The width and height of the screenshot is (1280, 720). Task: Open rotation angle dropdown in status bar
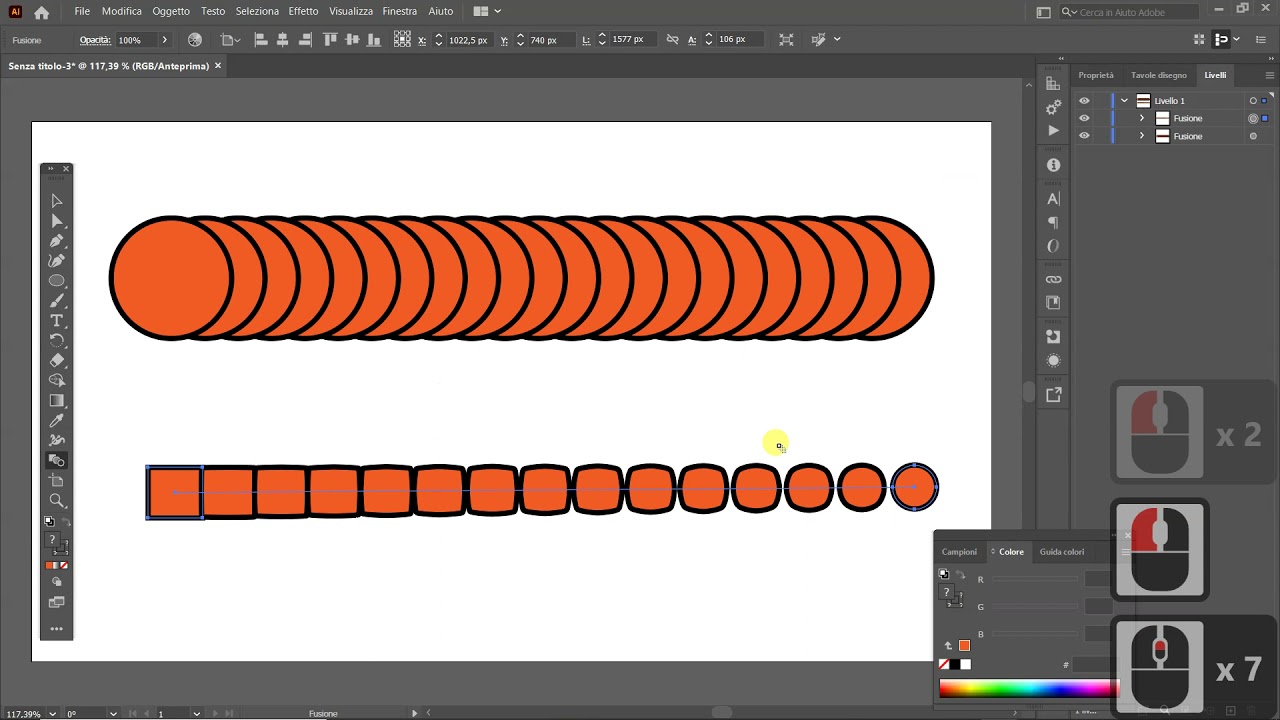click(x=113, y=713)
